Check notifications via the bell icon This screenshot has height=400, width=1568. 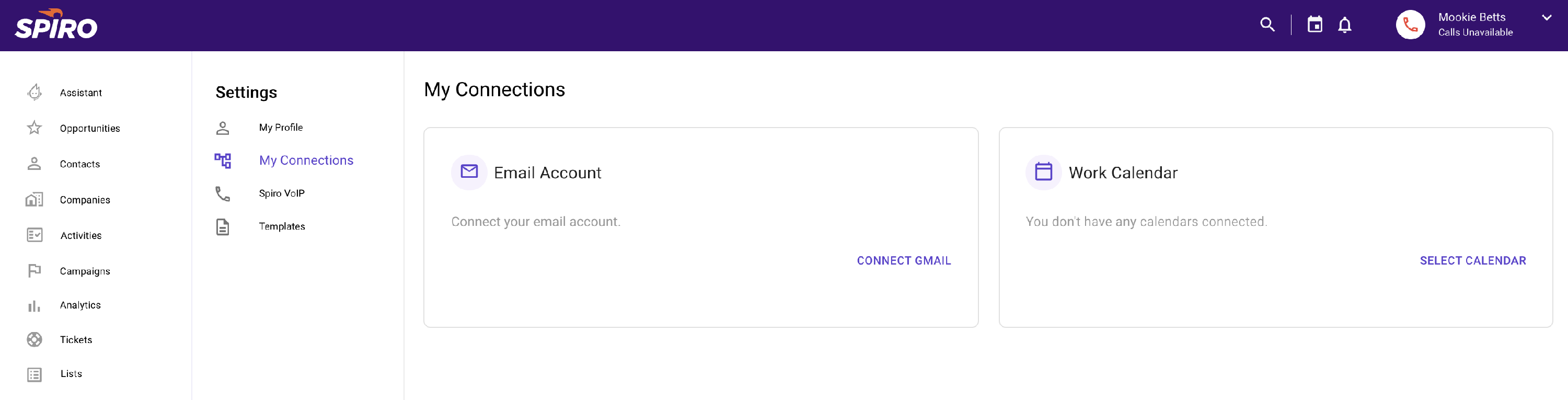click(1345, 25)
